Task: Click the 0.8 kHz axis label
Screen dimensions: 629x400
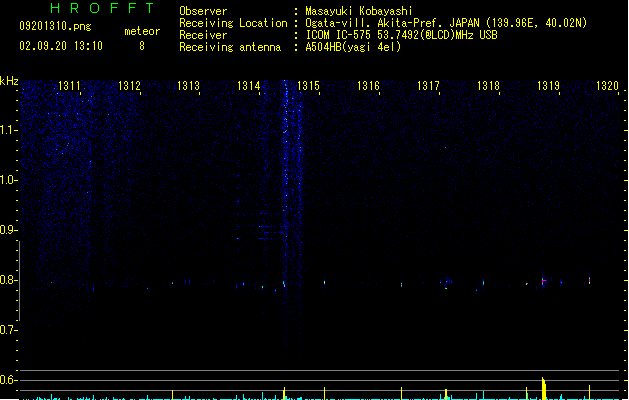Action: tap(8, 280)
